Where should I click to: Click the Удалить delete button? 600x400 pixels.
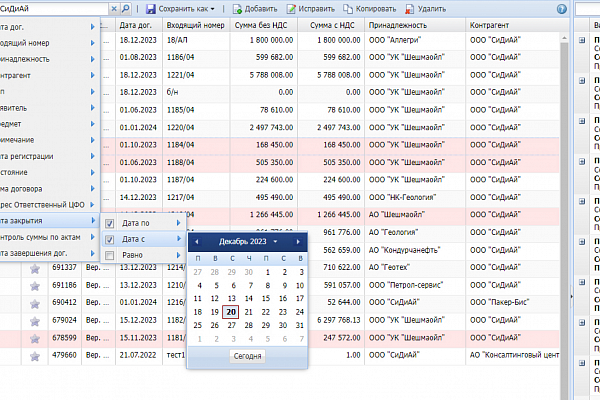tap(426, 9)
